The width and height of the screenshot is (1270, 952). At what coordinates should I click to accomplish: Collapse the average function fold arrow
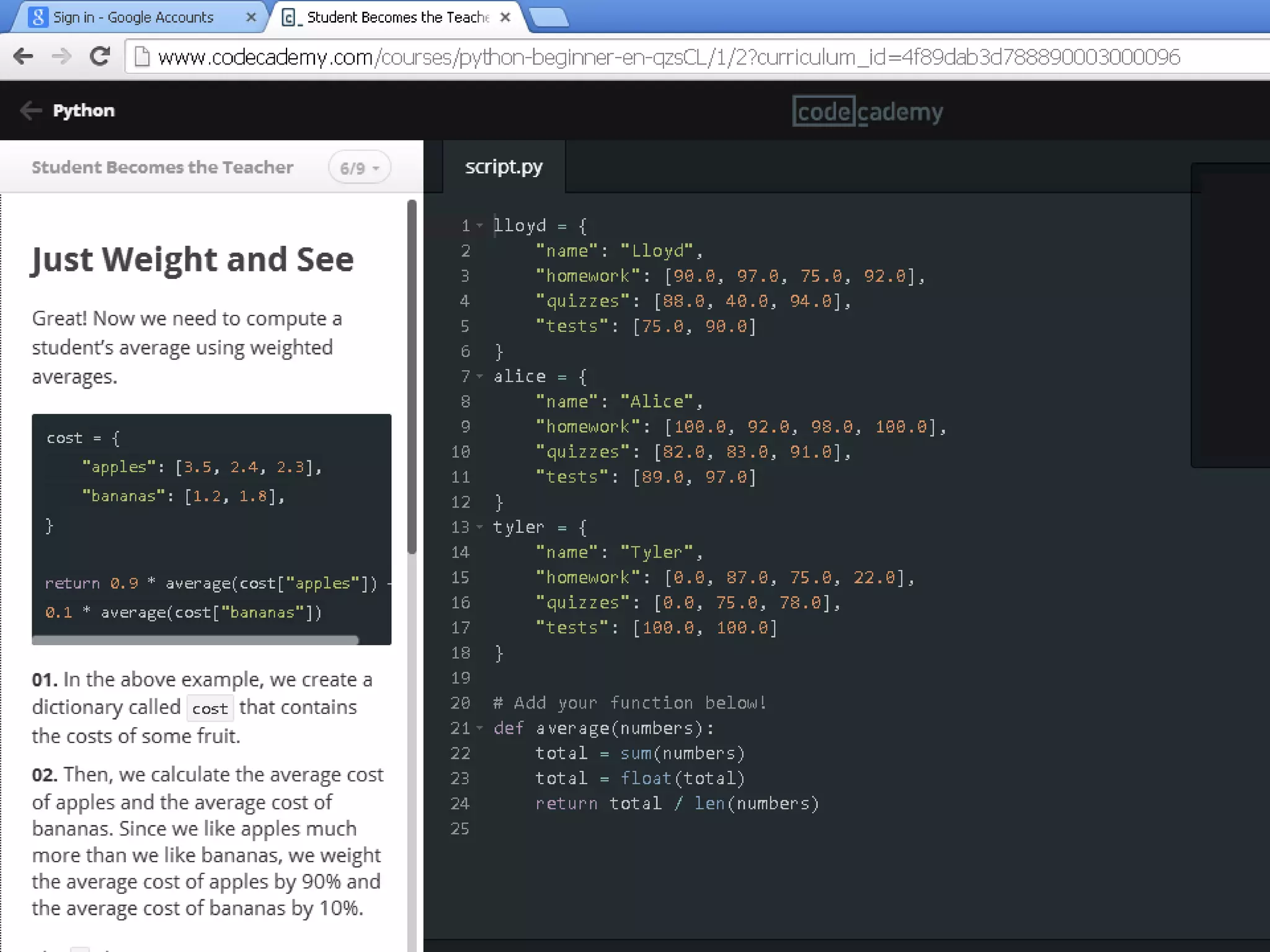[479, 728]
